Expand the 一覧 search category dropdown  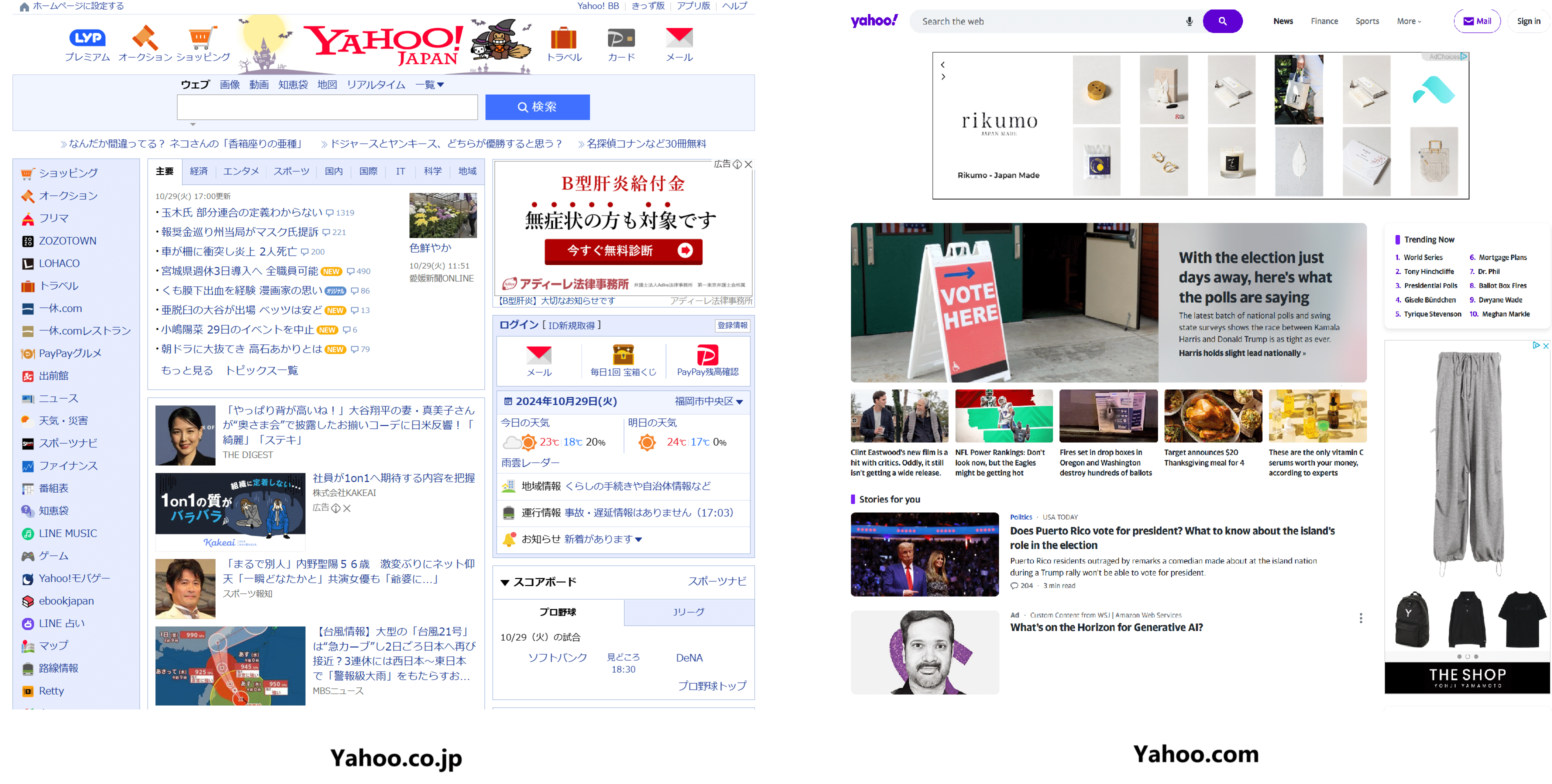click(x=429, y=85)
